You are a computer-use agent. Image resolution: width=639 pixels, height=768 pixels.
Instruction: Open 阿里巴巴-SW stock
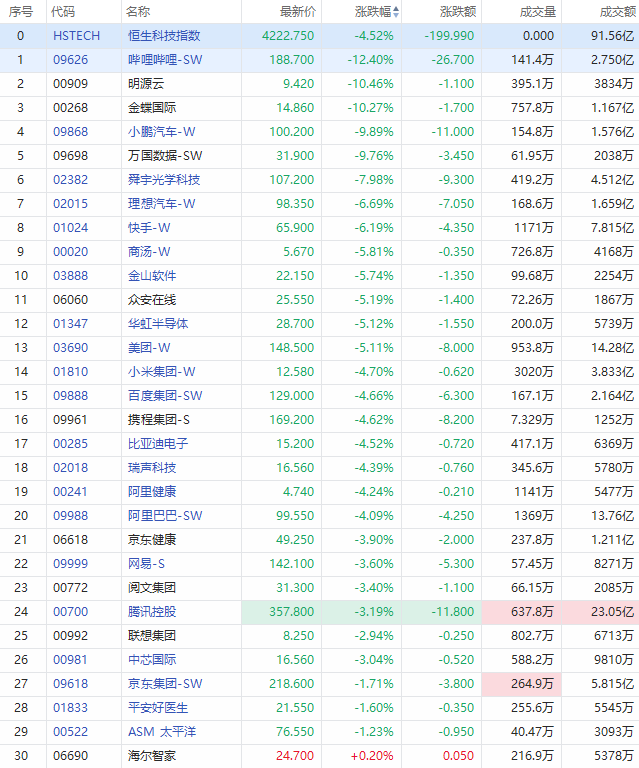(x=165, y=516)
